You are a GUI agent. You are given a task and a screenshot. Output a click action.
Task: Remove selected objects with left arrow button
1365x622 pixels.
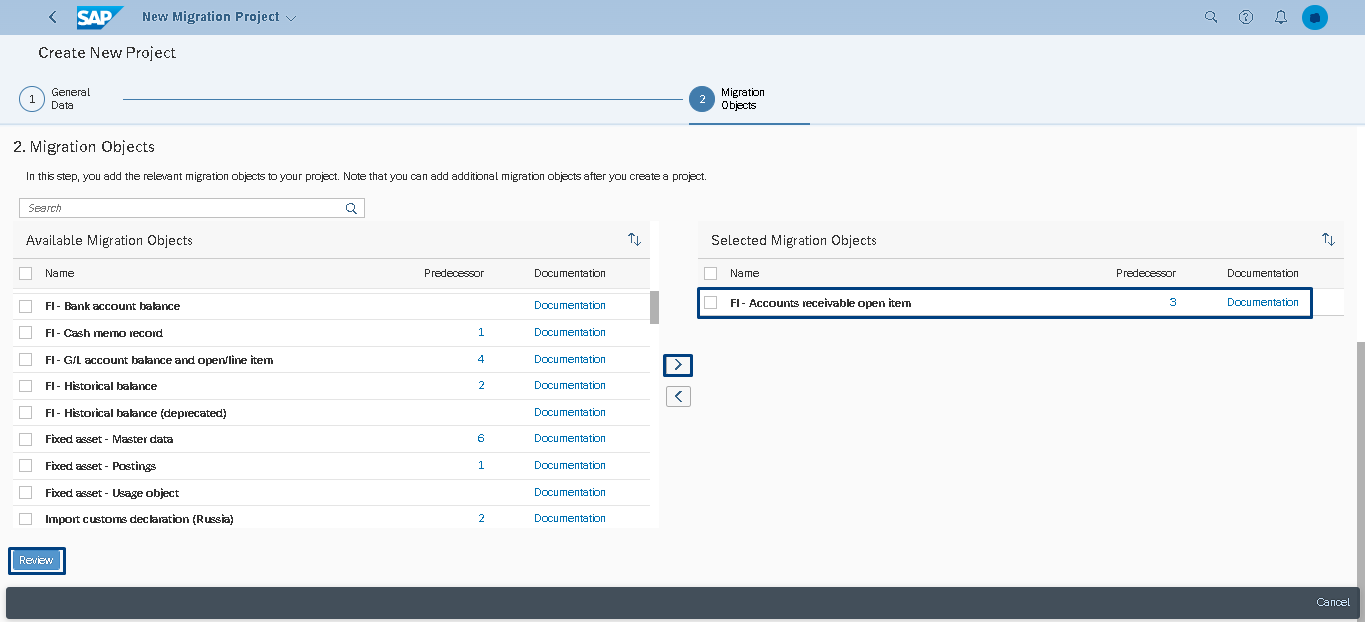pos(678,397)
